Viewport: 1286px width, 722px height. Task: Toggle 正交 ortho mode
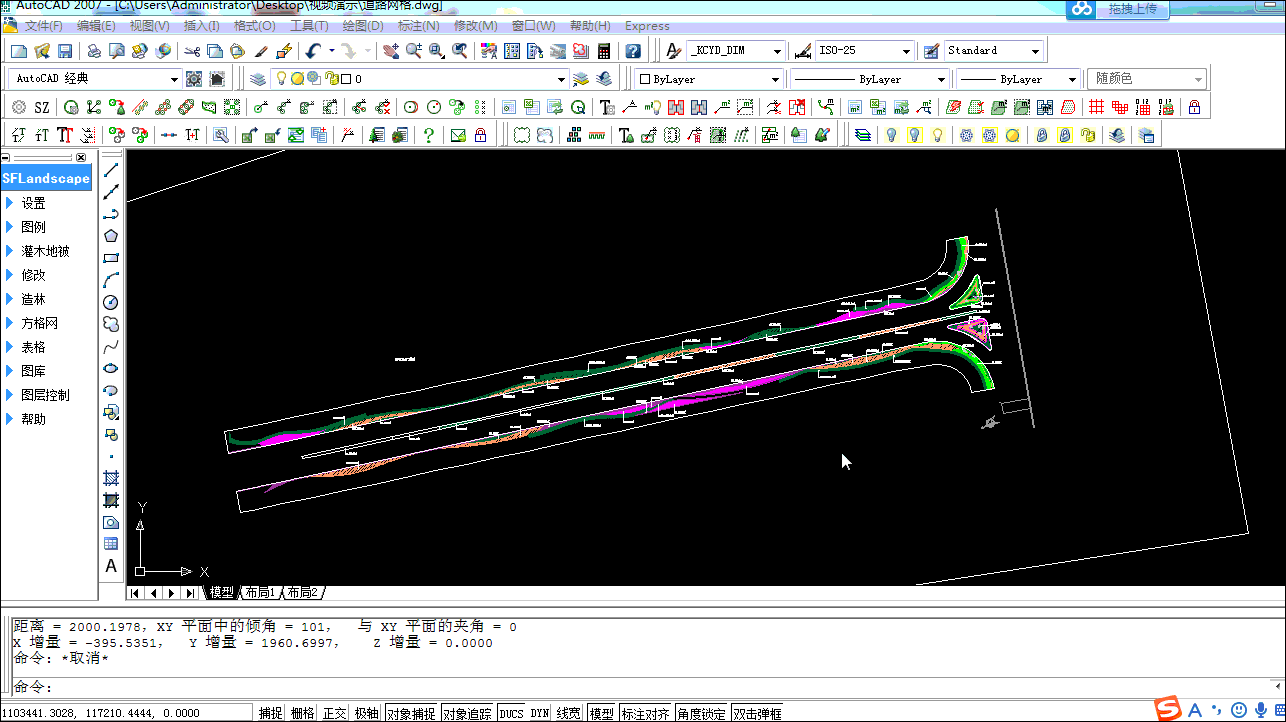[x=333, y=714]
